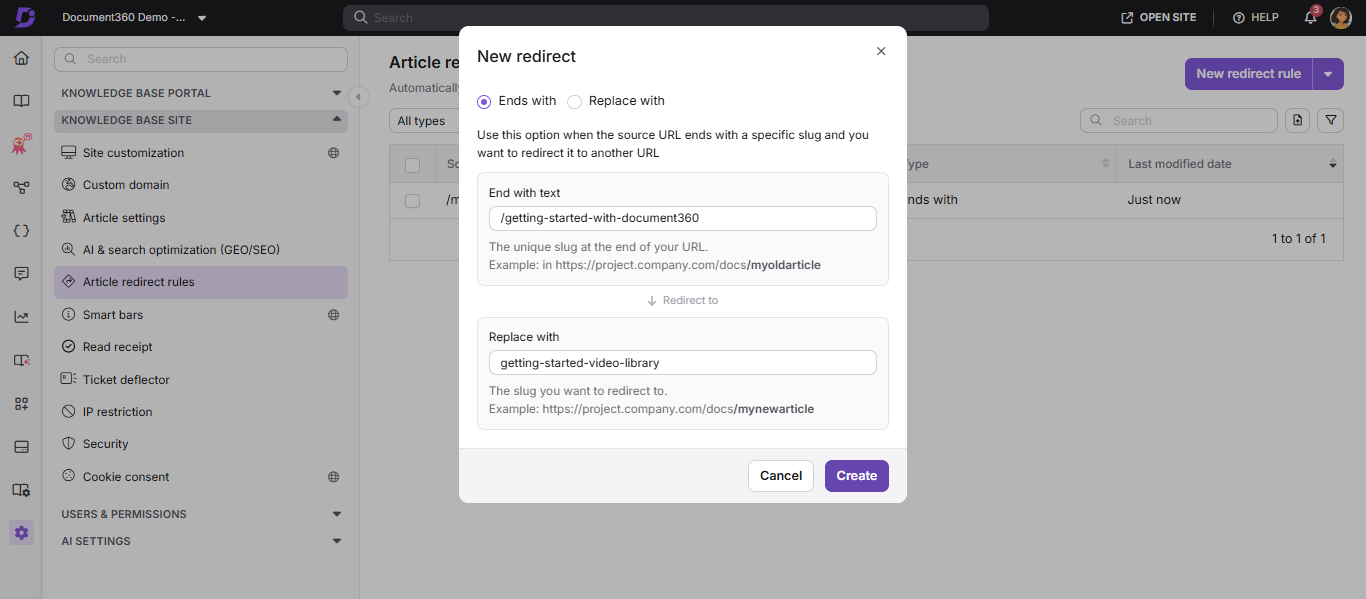Click the globe icon beside Cookie consent
Viewport: 1366px width, 599px height.
(334, 477)
